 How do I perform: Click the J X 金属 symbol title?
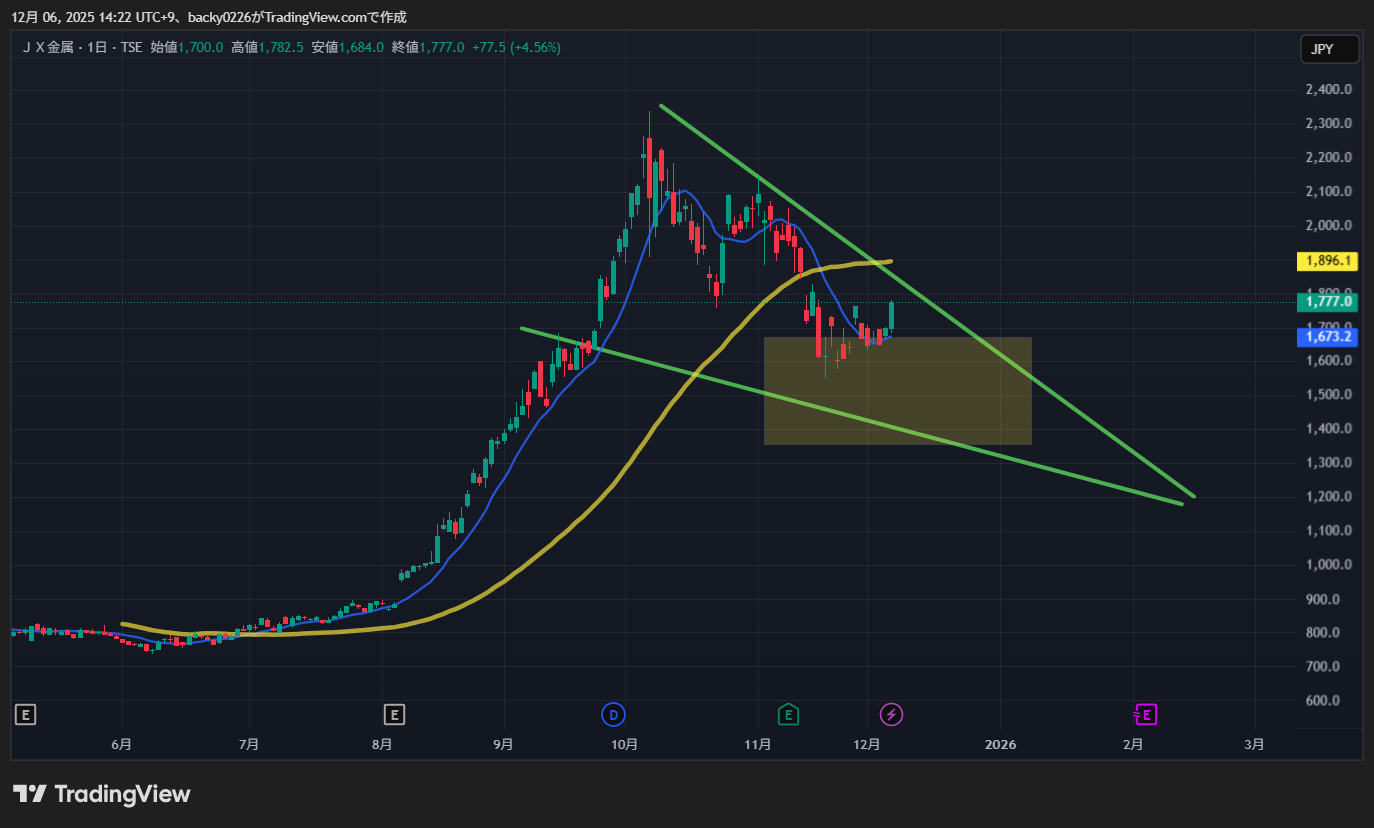coord(51,47)
